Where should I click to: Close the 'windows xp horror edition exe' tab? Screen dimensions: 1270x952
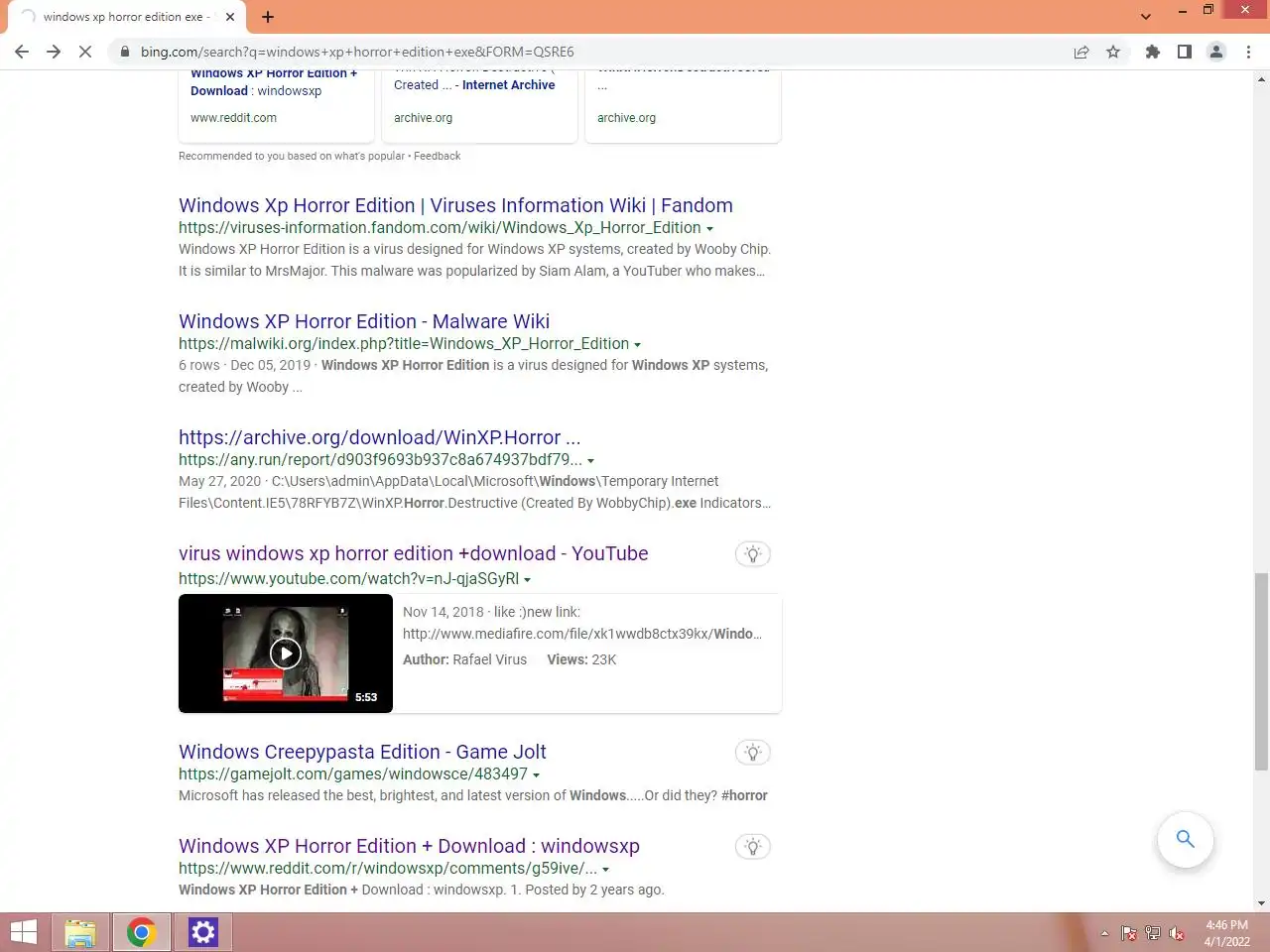230,17
